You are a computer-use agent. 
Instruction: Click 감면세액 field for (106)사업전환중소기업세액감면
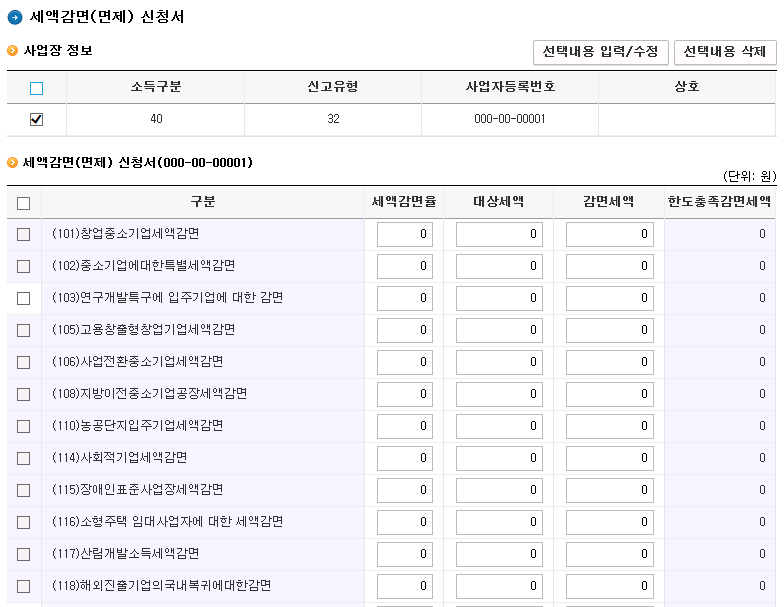610,362
